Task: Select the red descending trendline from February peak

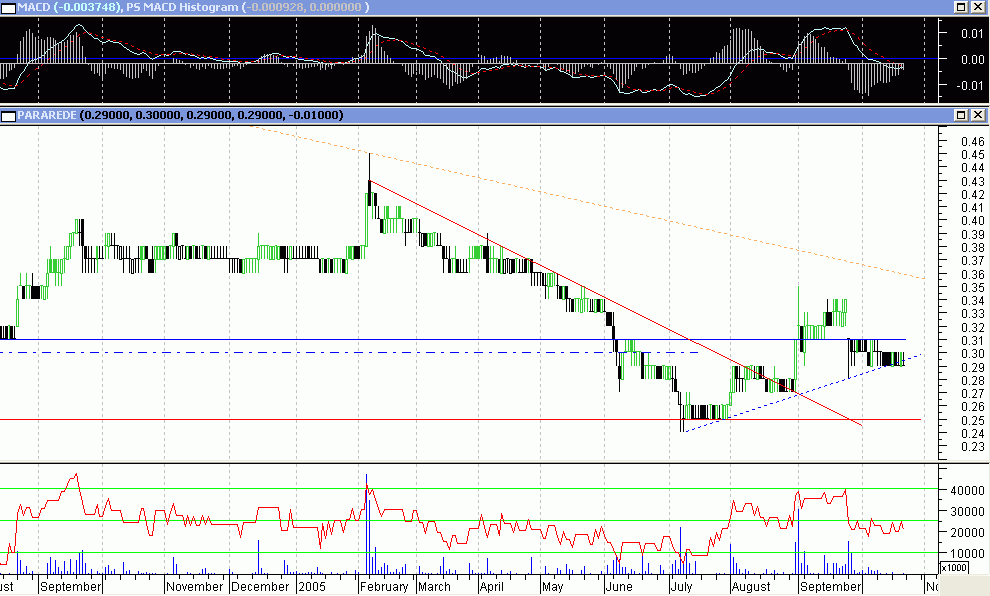Action: coord(615,304)
